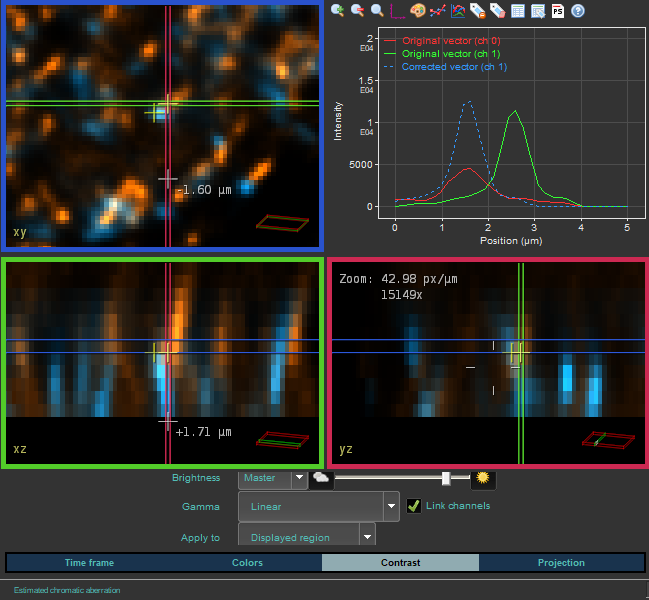Switch to the Colors tab

(247, 563)
